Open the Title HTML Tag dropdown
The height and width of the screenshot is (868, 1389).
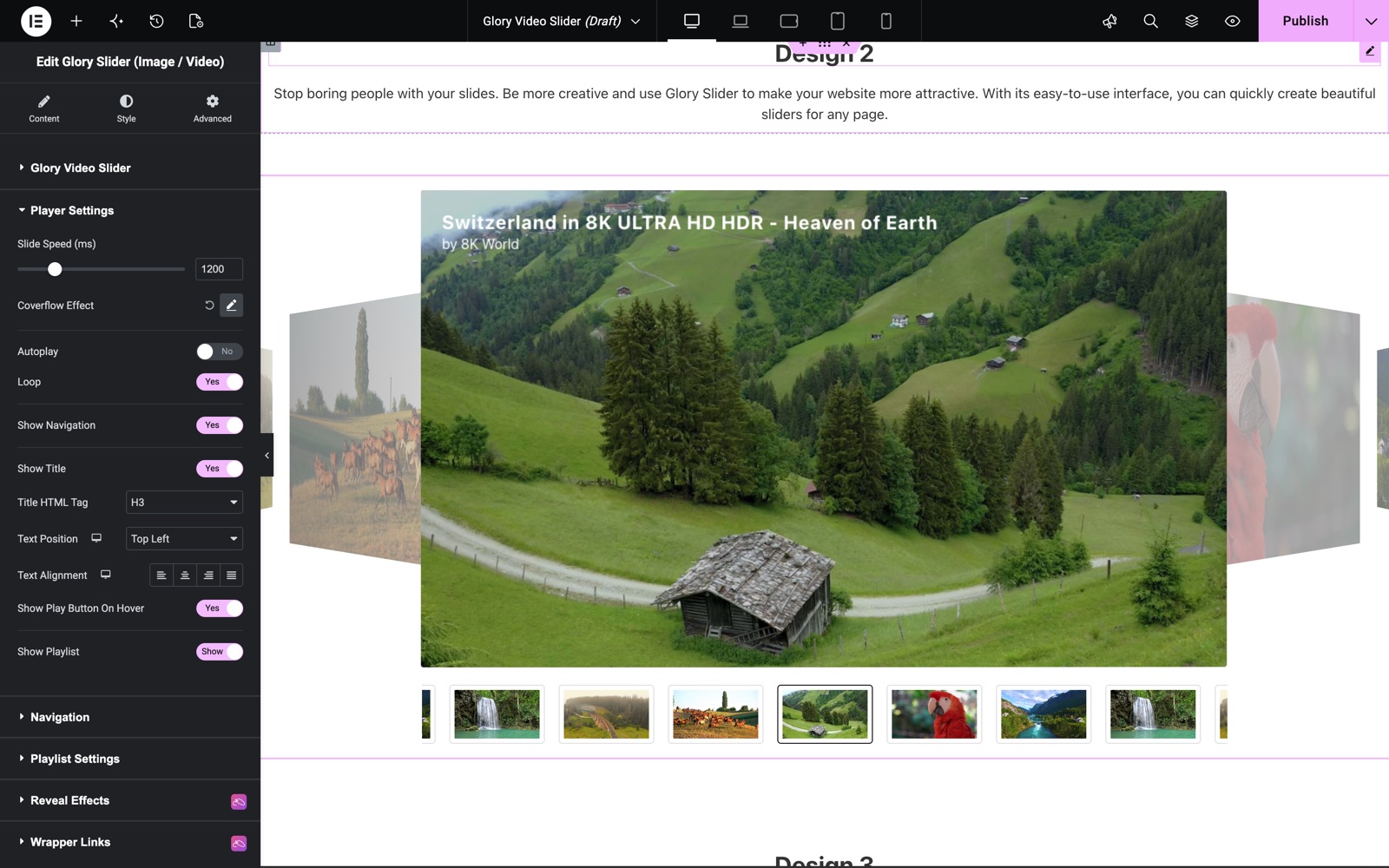[x=184, y=503]
